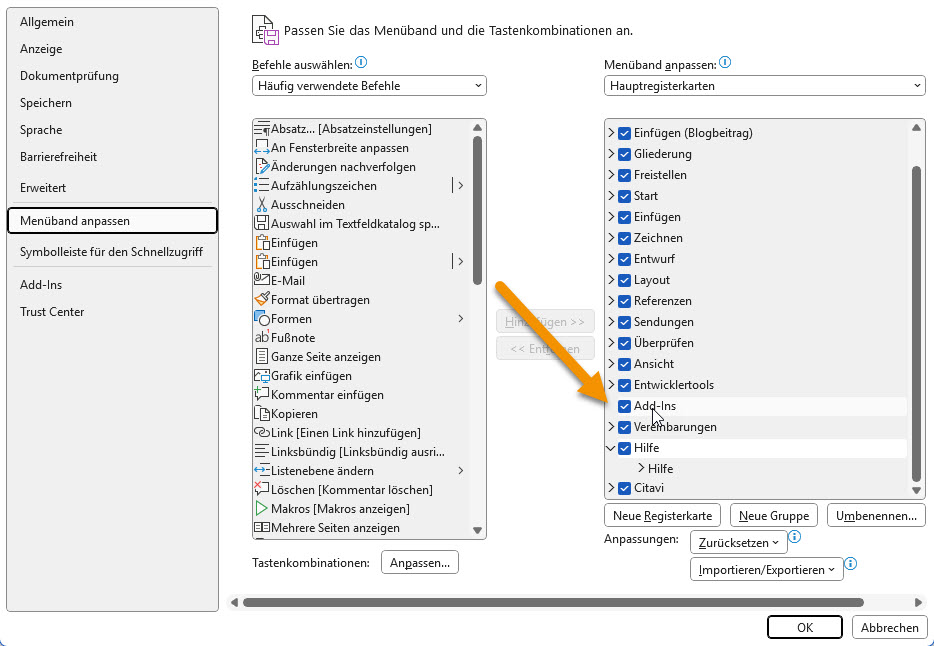Open the Häufig verwendete Befehle dropdown
This screenshot has width=934, height=646.
click(x=369, y=86)
